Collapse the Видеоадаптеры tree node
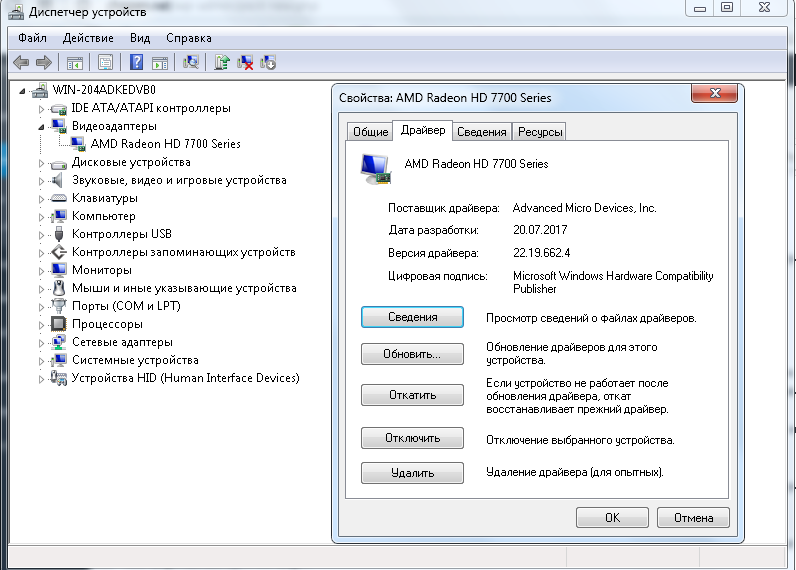 pos(42,126)
